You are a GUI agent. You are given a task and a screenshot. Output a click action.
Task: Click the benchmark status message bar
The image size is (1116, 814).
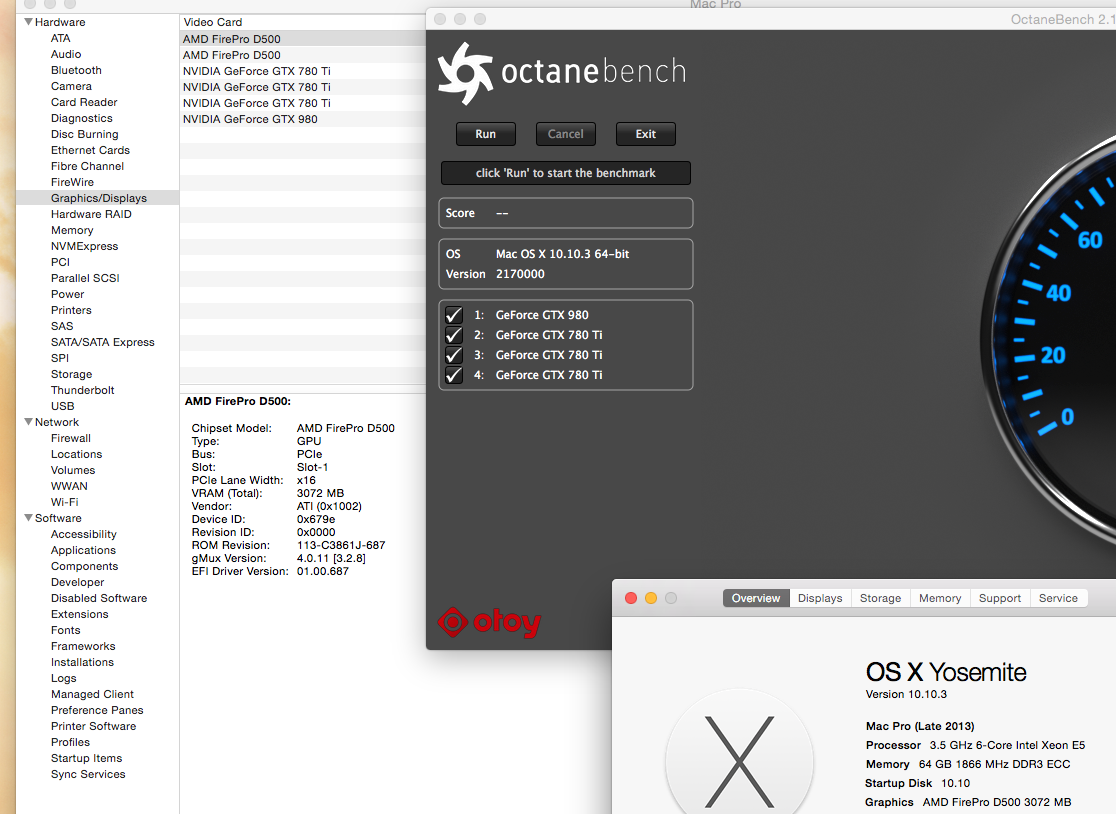566,173
